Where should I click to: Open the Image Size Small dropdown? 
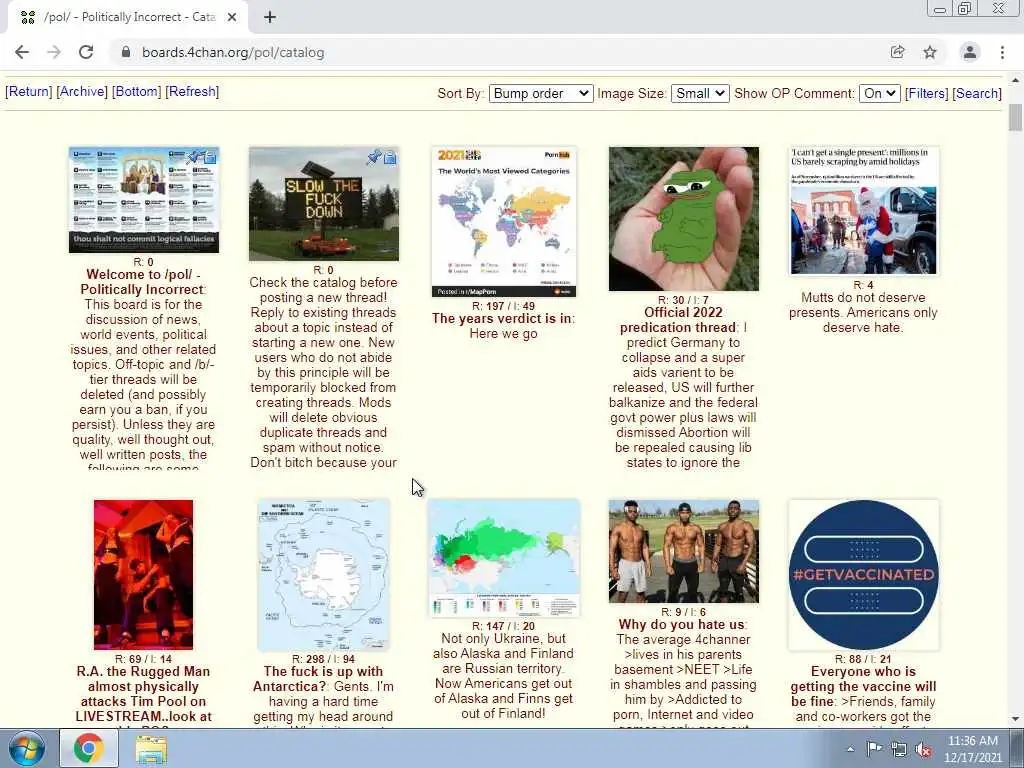(x=699, y=93)
